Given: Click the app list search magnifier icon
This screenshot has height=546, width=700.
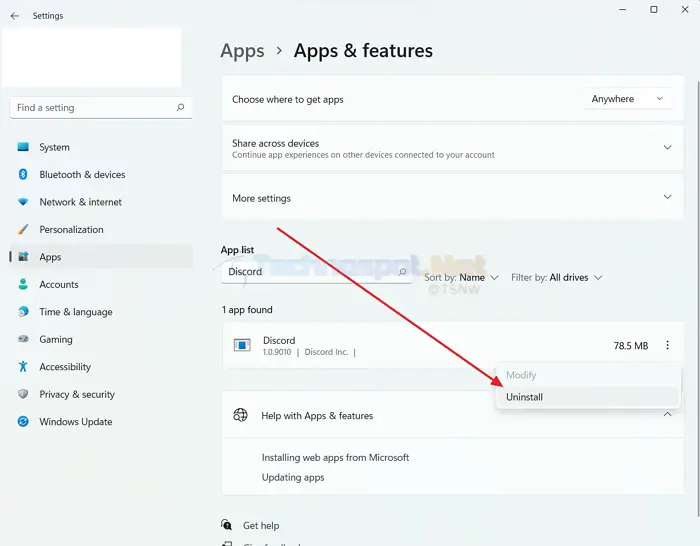Looking at the screenshot, I should click(x=402, y=271).
